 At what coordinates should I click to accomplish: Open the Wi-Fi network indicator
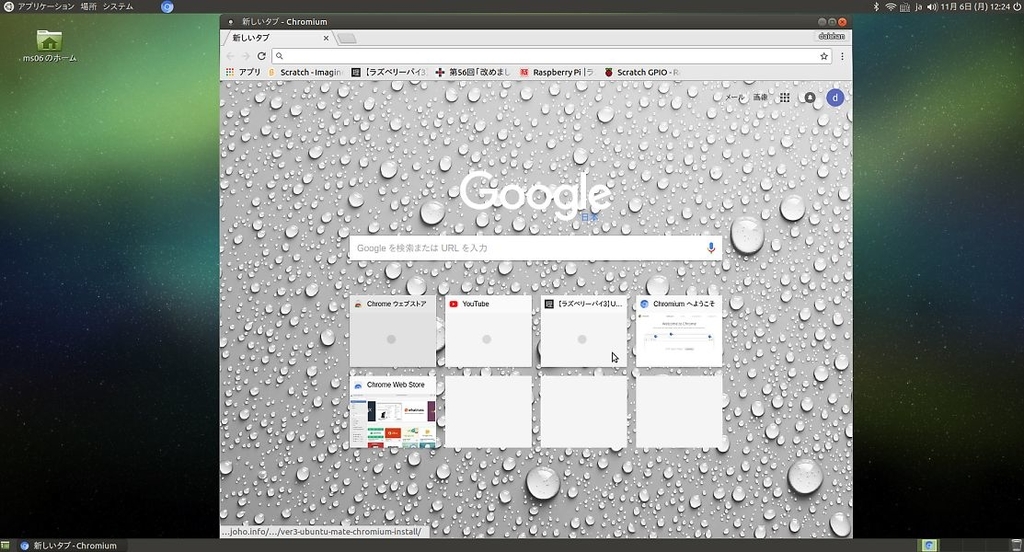(891, 7)
